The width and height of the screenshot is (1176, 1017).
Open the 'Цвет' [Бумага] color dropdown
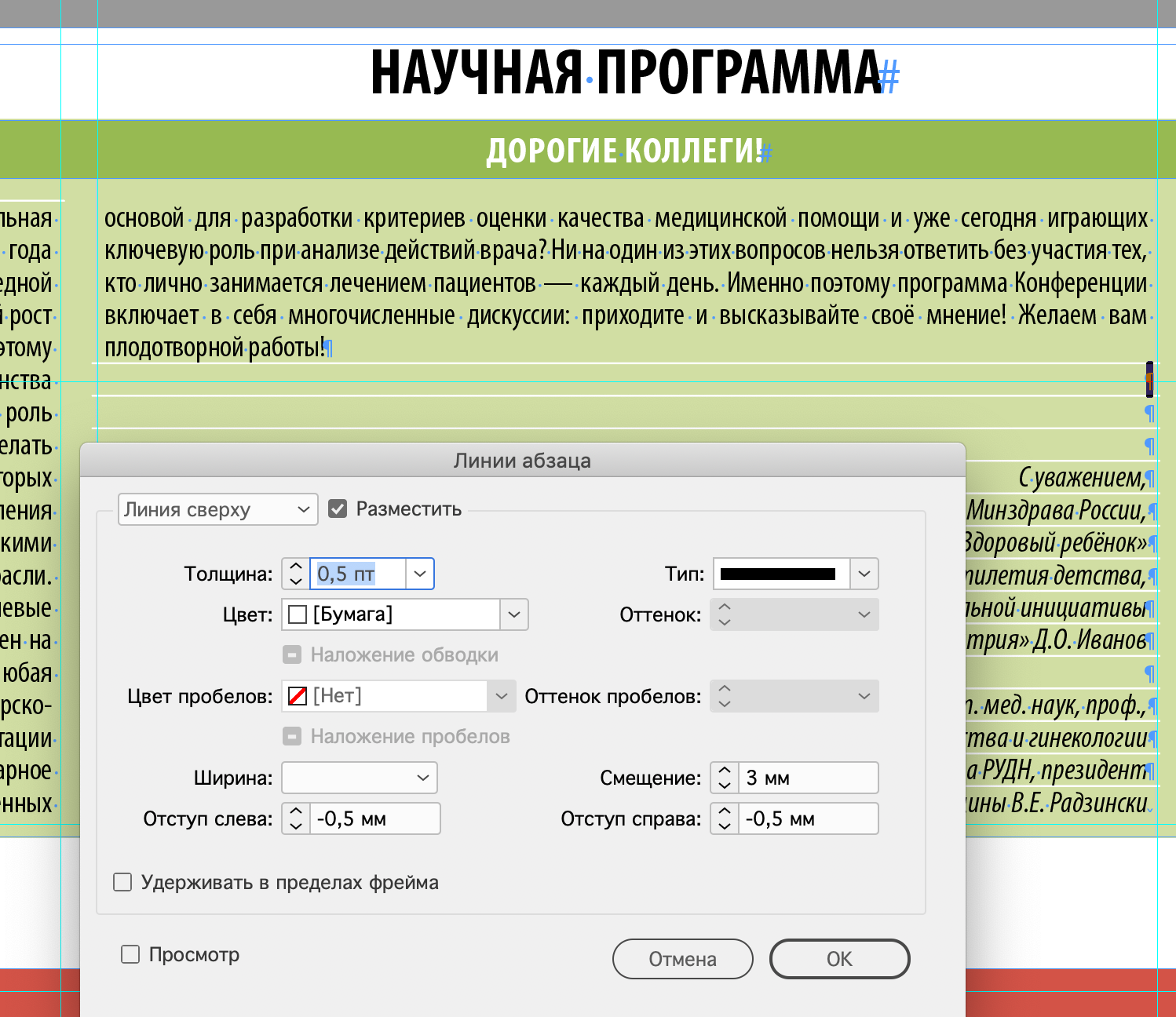pos(514,614)
